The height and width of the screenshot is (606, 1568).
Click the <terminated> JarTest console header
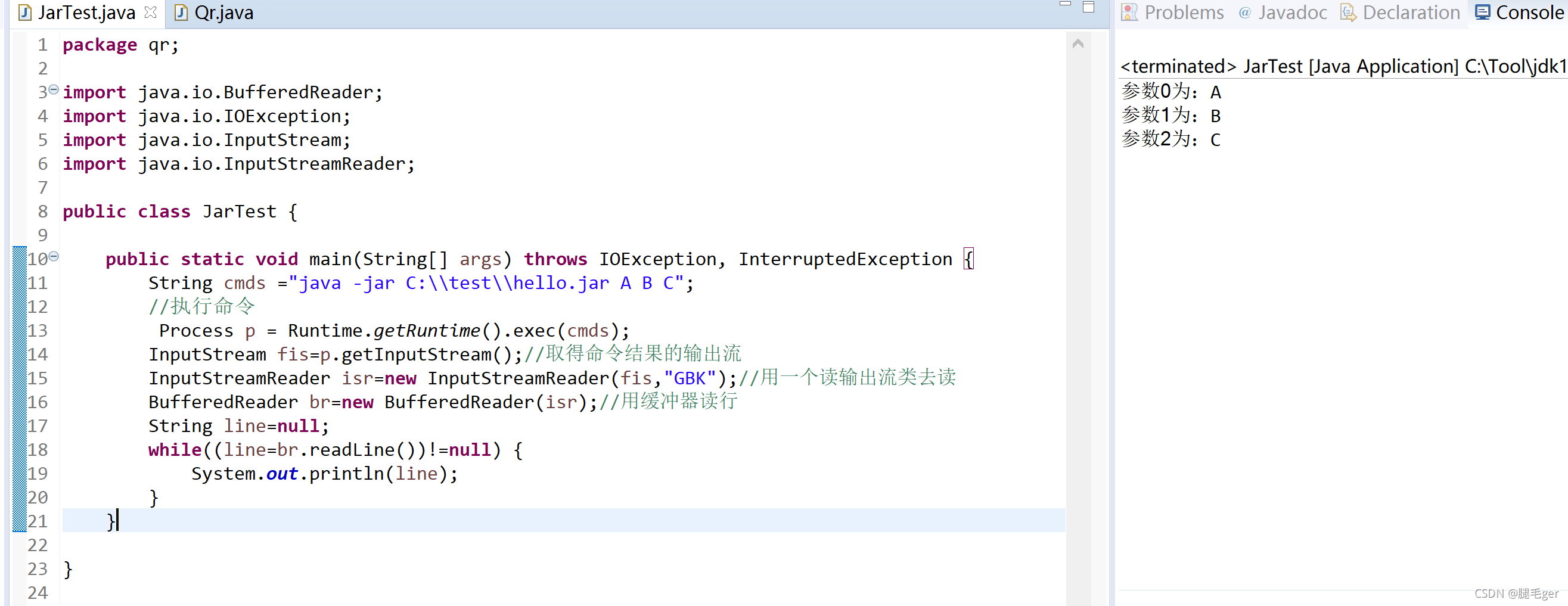click(x=1278, y=66)
